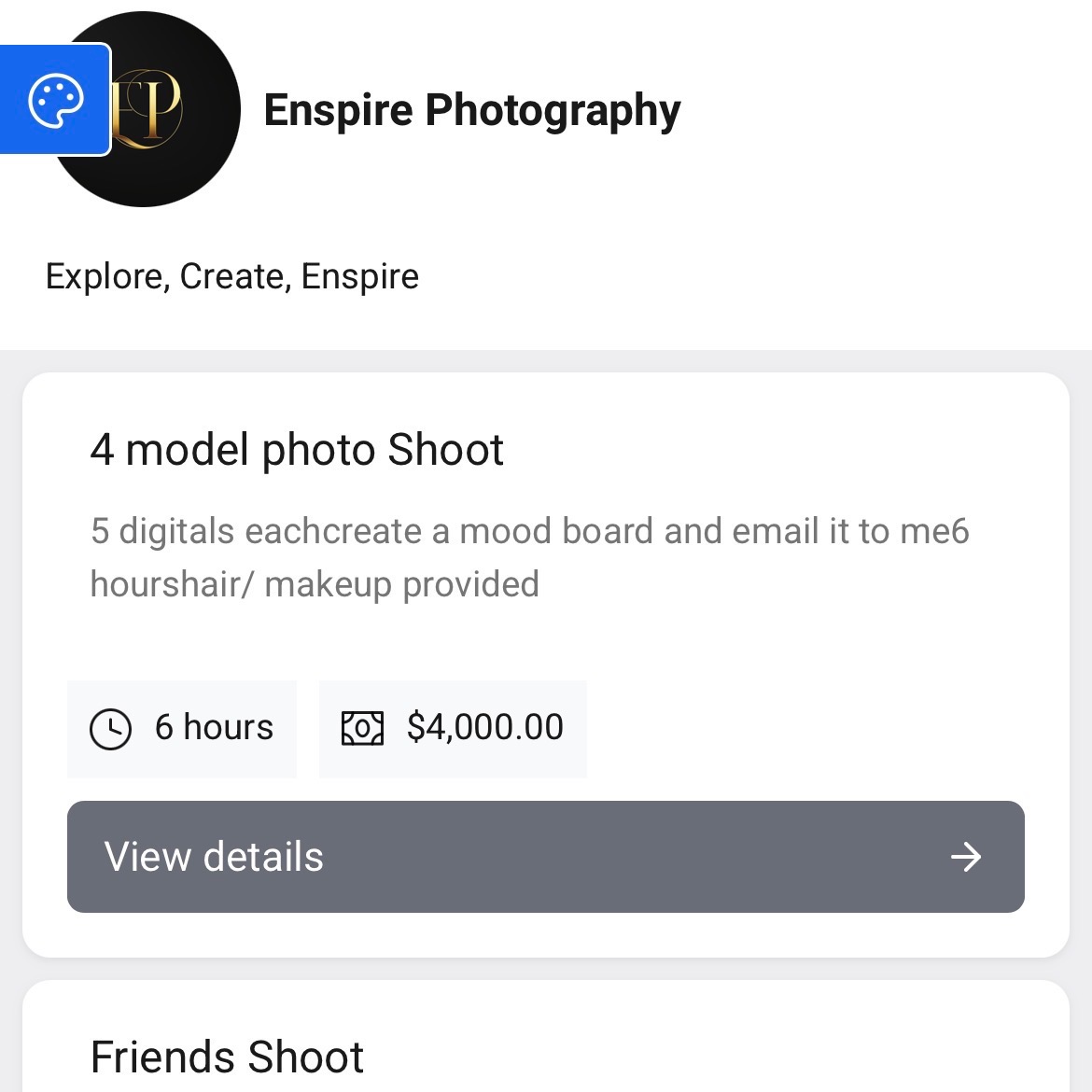Viewport: 1092px width, 1092px height.
Task: Click the Friends Shoot heading
Action: [227, 1056]
